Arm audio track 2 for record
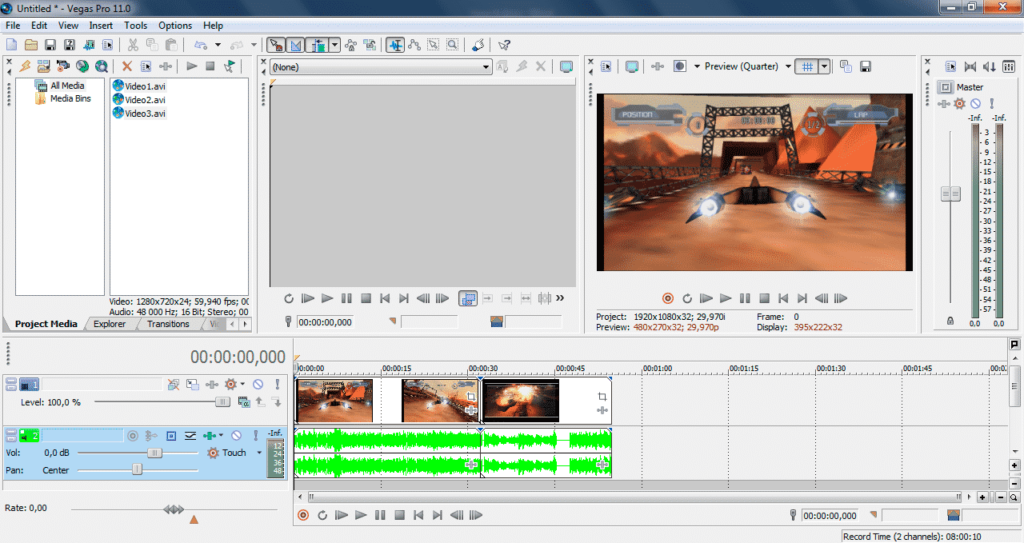The height and width of the screenshot is (543, 1024). 133,435
